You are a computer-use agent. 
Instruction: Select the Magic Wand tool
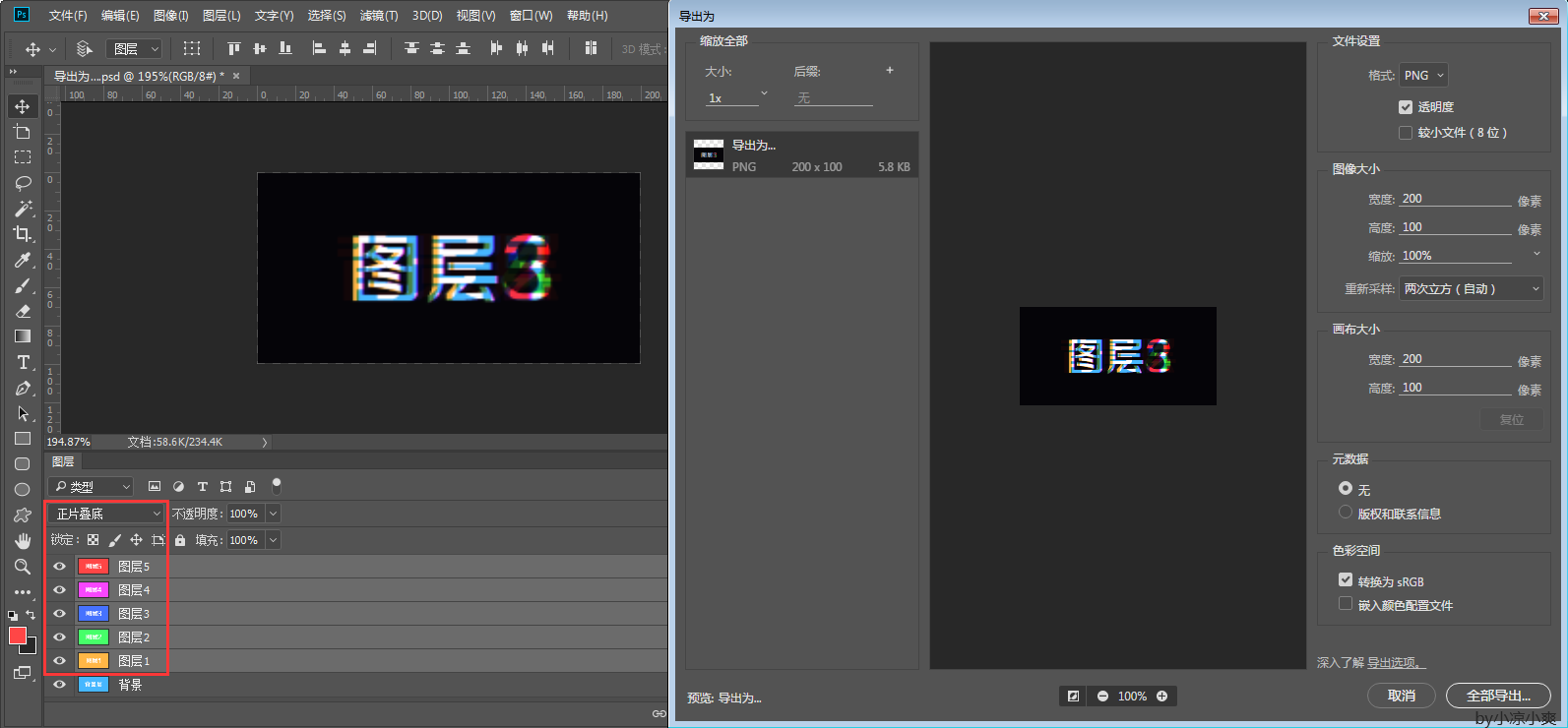click(23, 209)
